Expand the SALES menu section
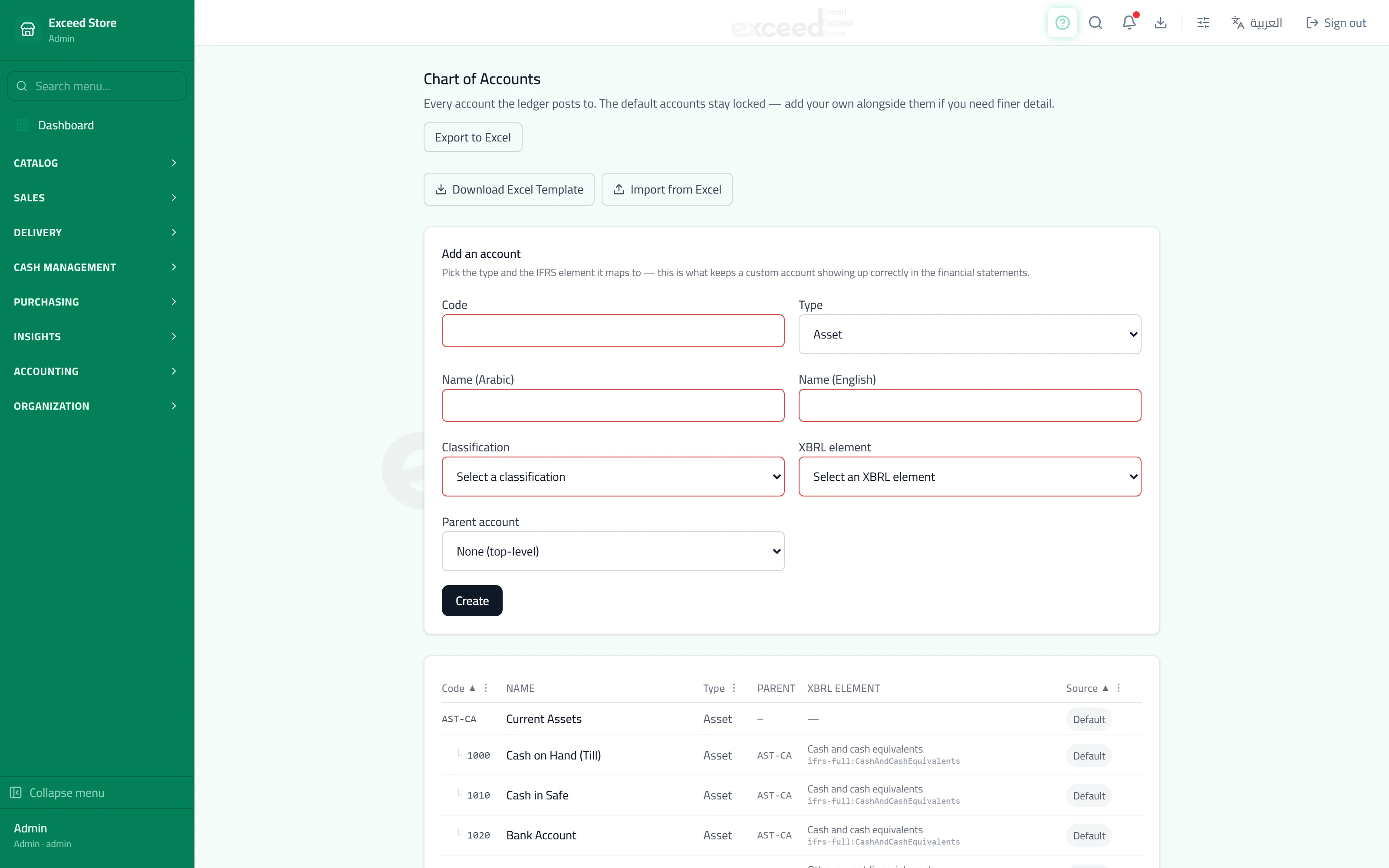This screenshot has height=868, width=1389. tap(96, 197)
